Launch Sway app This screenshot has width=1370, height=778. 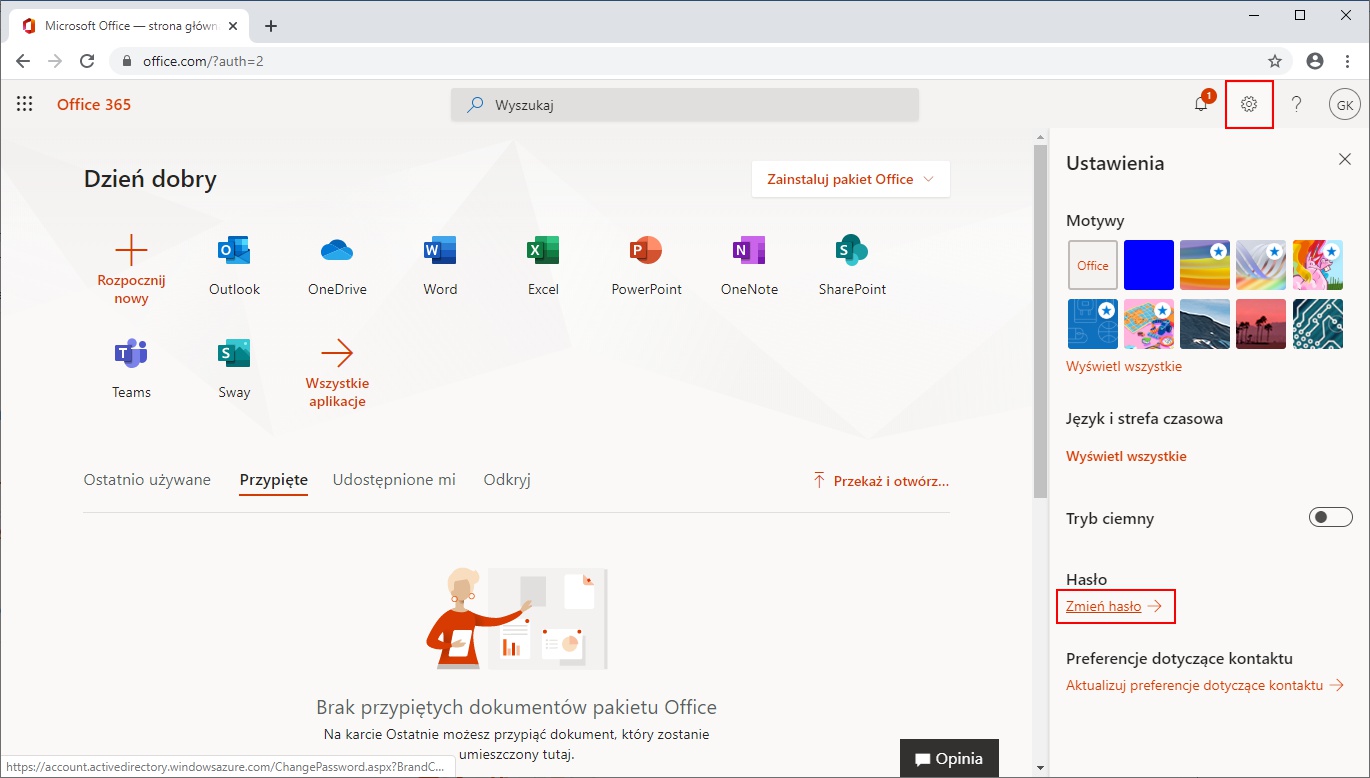click(x=234, y=369)
